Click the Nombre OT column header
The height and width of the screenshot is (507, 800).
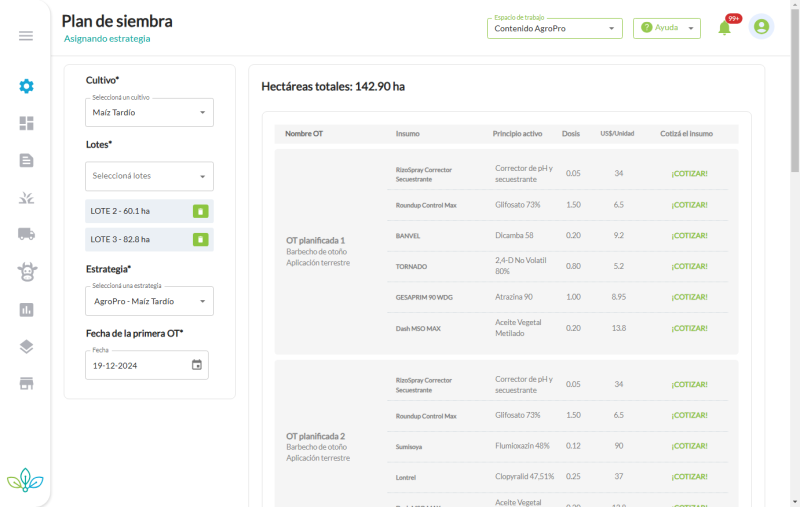pos(304,134)
